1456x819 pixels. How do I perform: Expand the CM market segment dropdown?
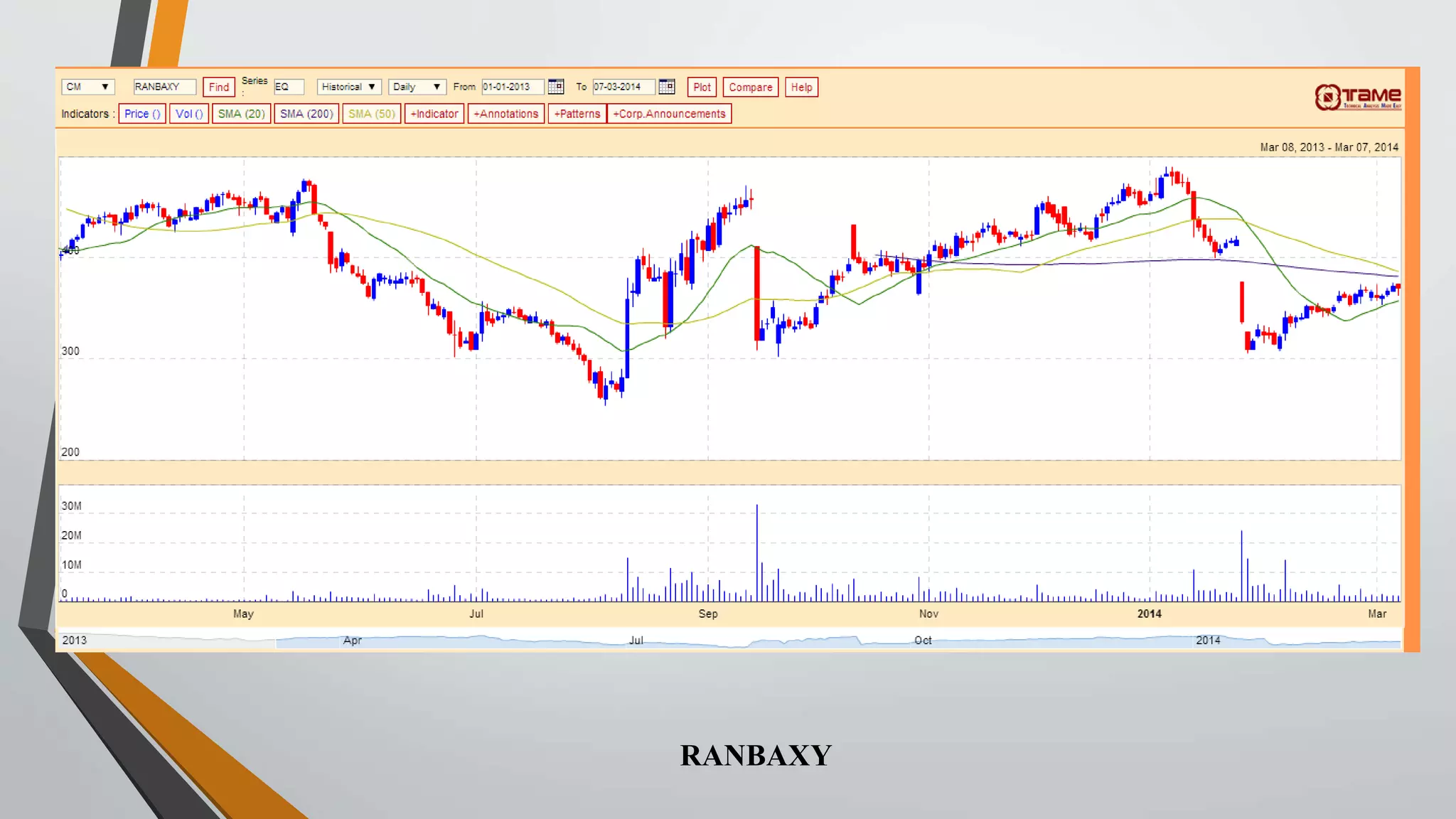(87, 87)
